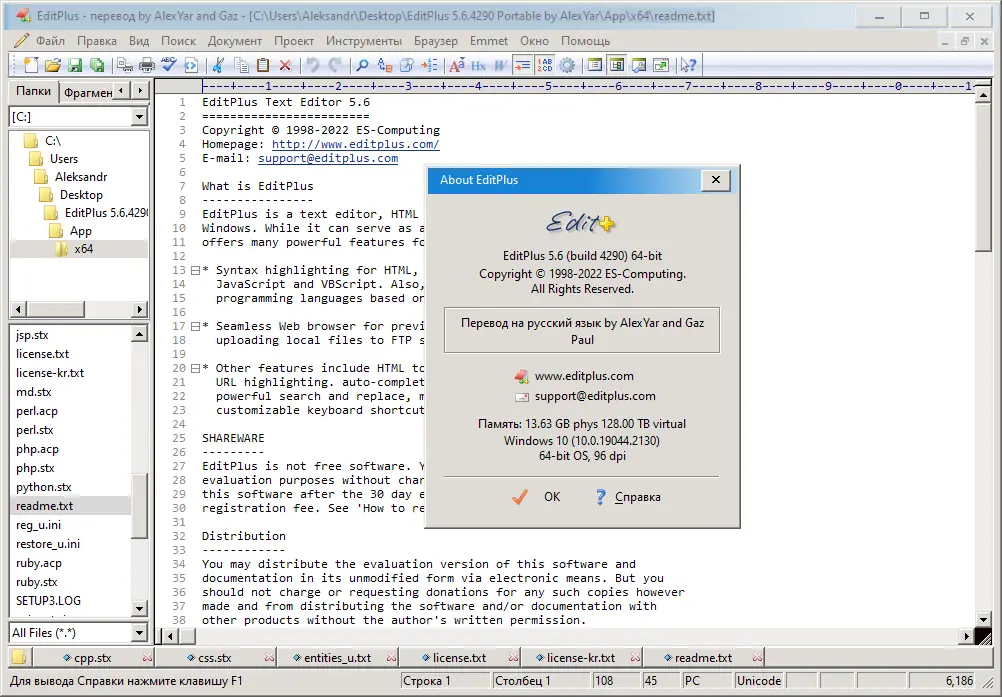Open the Инструменты menu
Image resolution: width=1002 pixels, height=697 pixels.
(x=364, y=41)
